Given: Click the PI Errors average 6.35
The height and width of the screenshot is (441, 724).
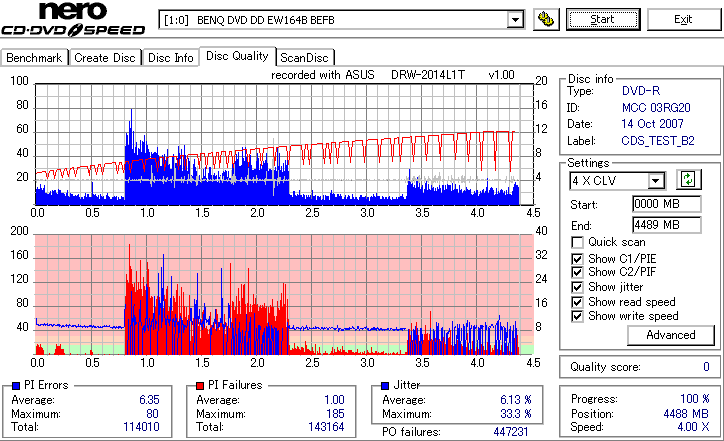Looking at the screenshot, I should (149, 400).
